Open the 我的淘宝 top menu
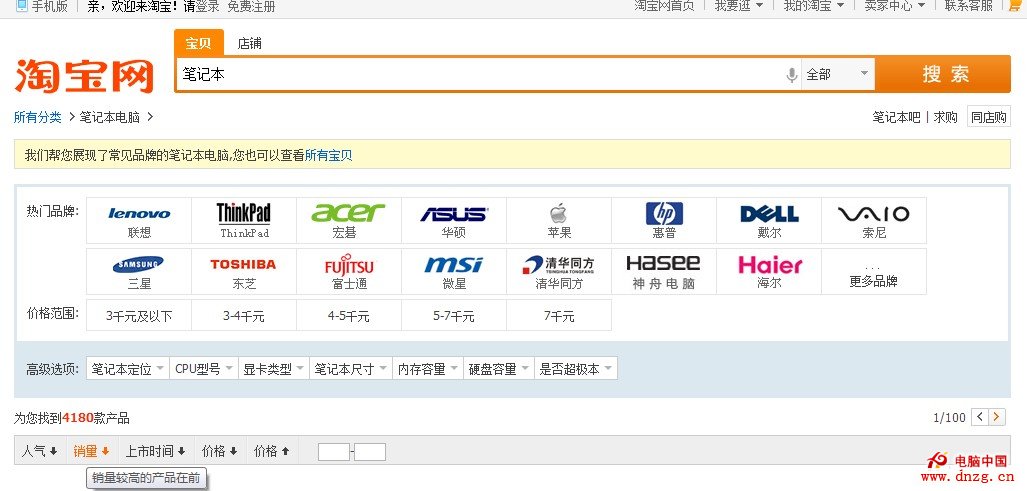Image resolution: width=1027 pixels, height=491 pixels. point(813,6)
